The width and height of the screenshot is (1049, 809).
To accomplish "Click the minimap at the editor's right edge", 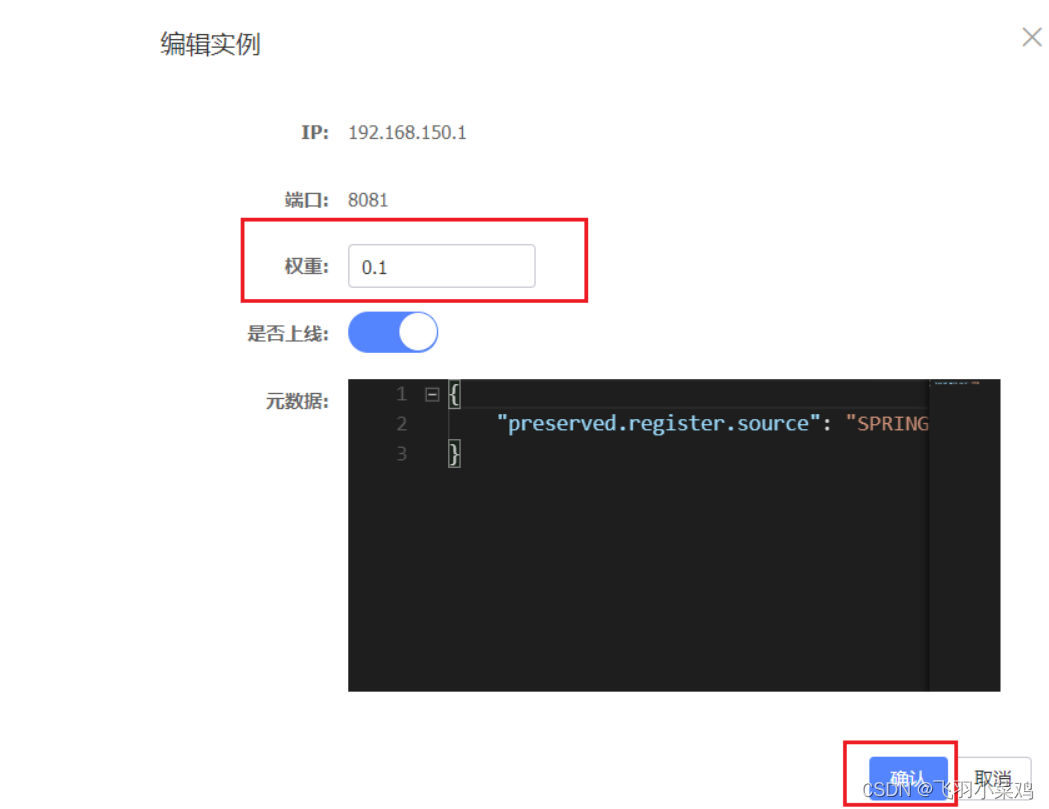I will (x=964, y=535).
